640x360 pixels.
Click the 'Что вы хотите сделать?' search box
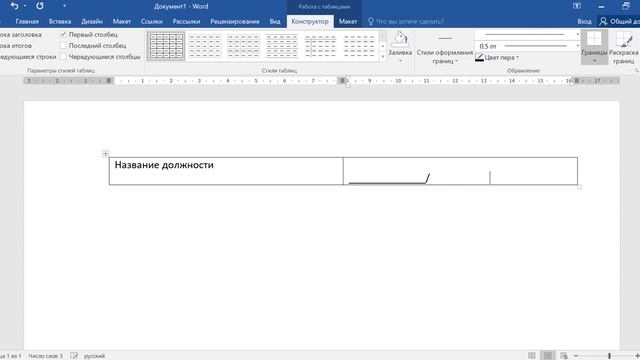(x=405, y=21)
